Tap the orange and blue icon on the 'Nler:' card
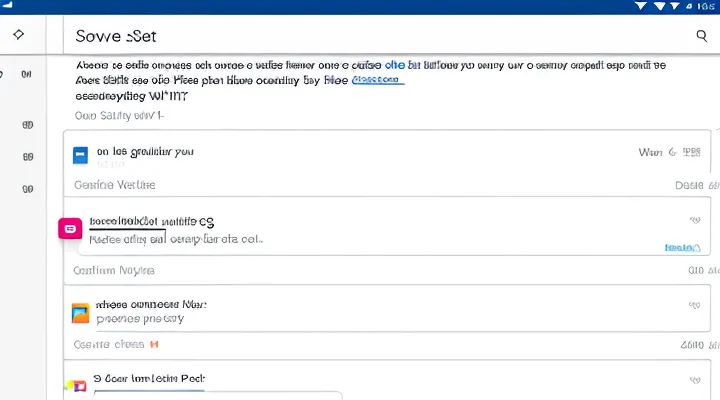 (x=80, y=313)
